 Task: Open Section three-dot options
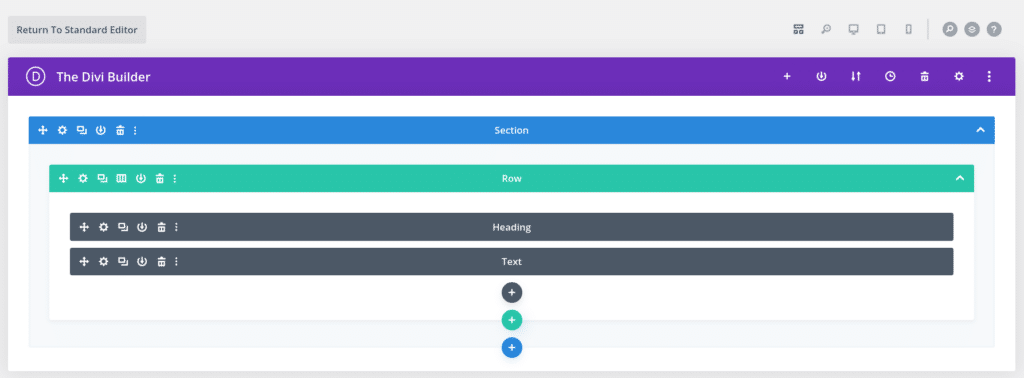pyautogui.click(x=135, y=131)
